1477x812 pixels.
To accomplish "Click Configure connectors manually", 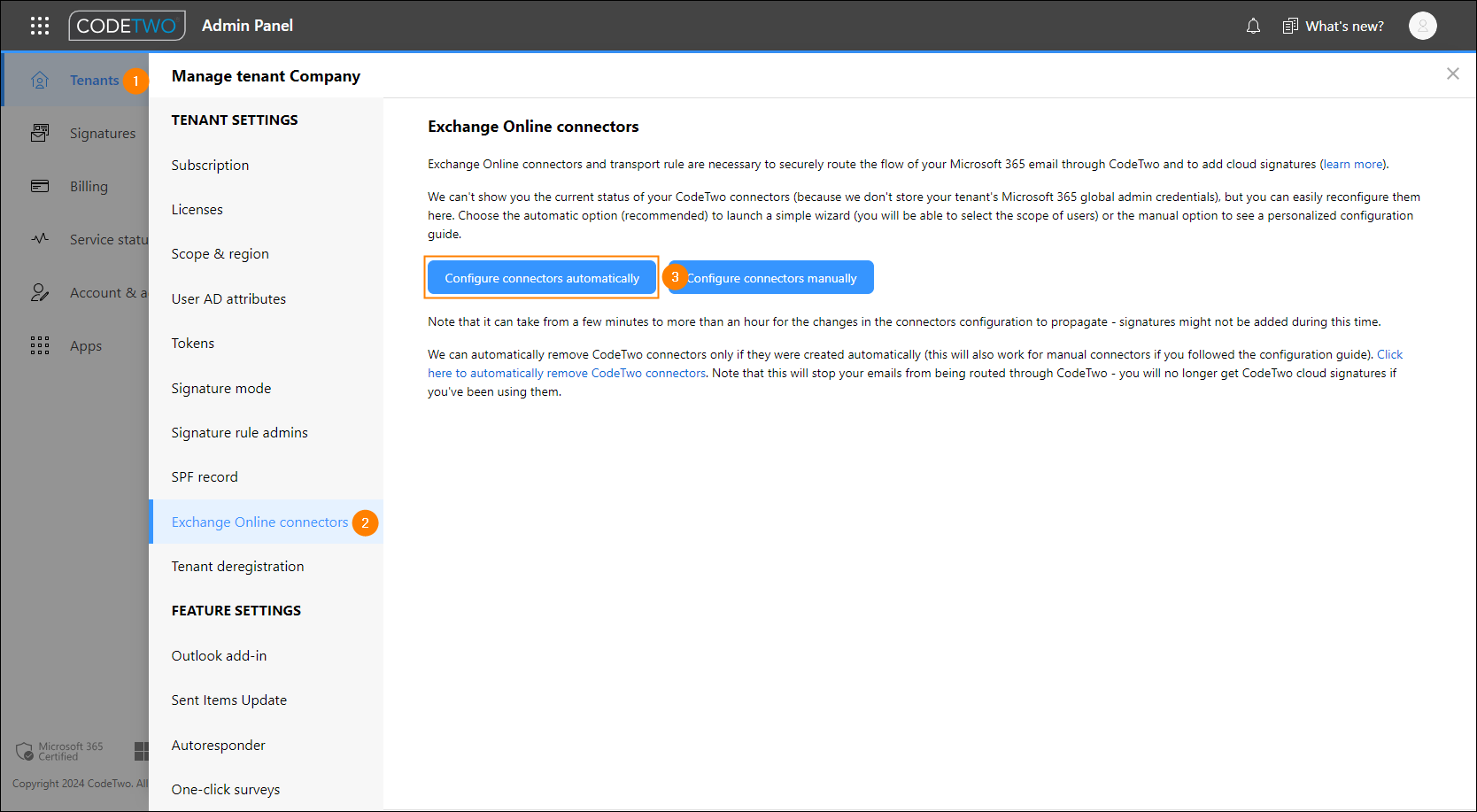I will coord(775,277).
